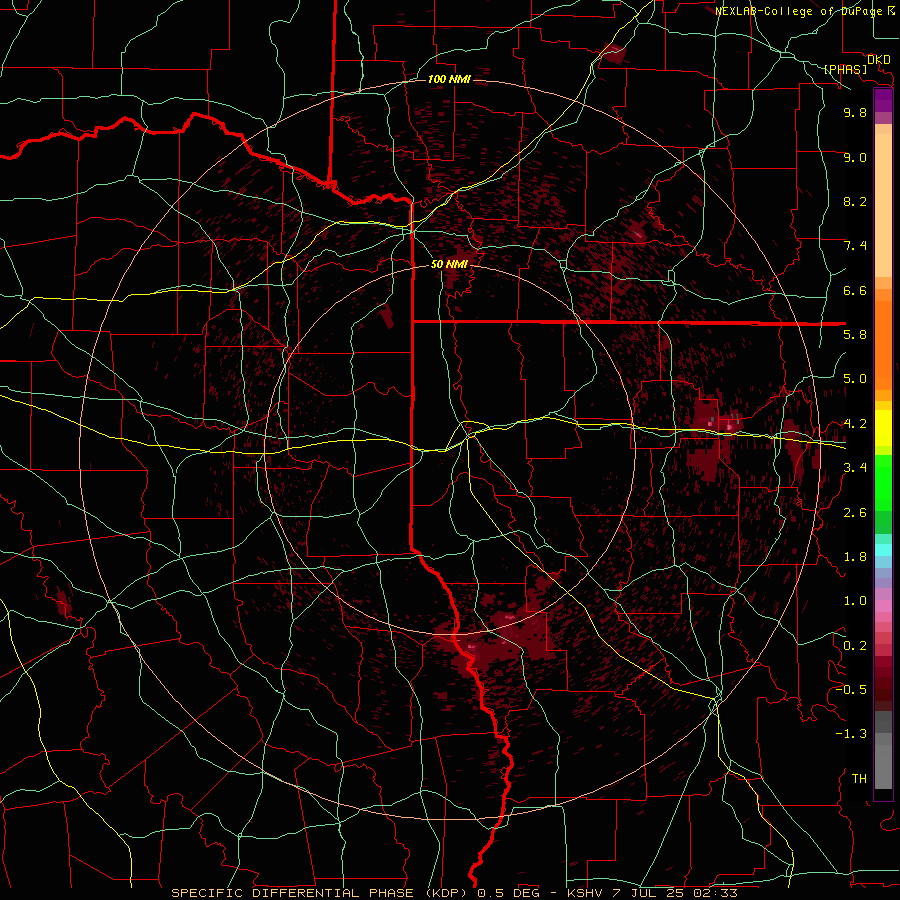
Task: Click the 1.8 color scale value
Action: 855,557
